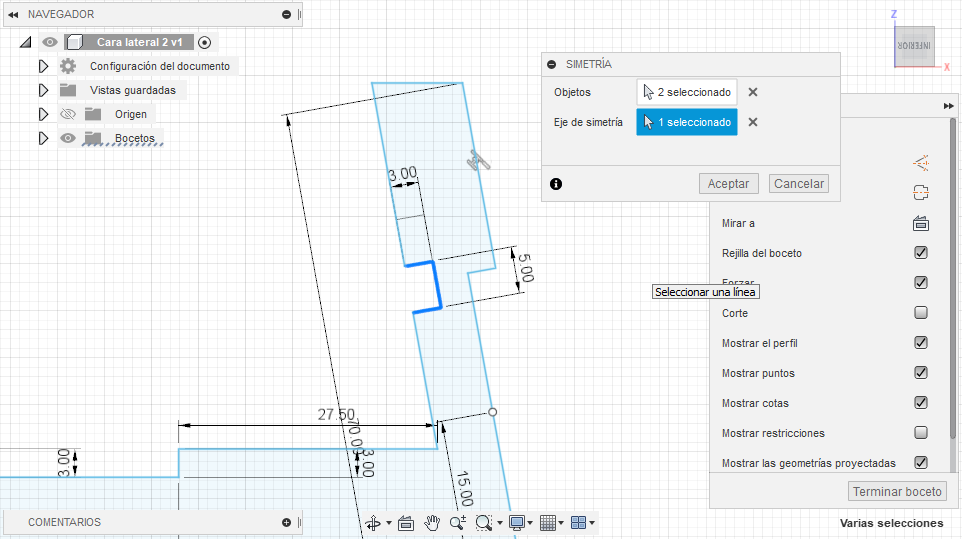Expand the Vistas guardadas node
Screen dimensions: 962x539
tap(43, 90)
